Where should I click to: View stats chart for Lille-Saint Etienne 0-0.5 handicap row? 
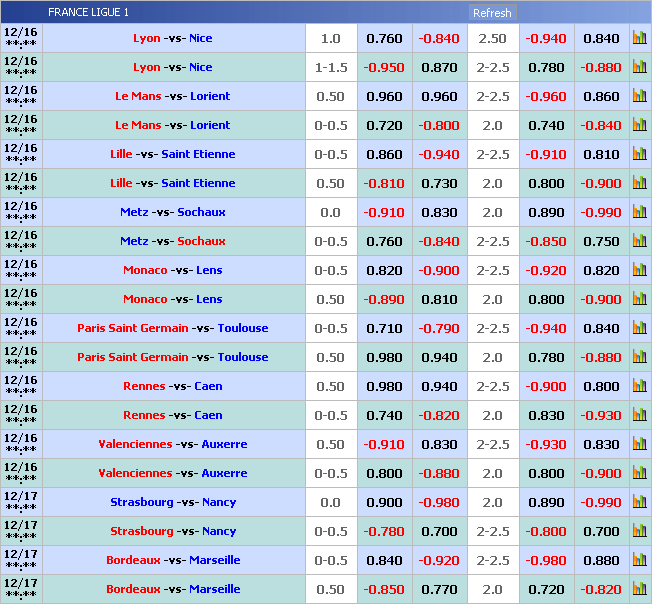[x=640, y=155]
